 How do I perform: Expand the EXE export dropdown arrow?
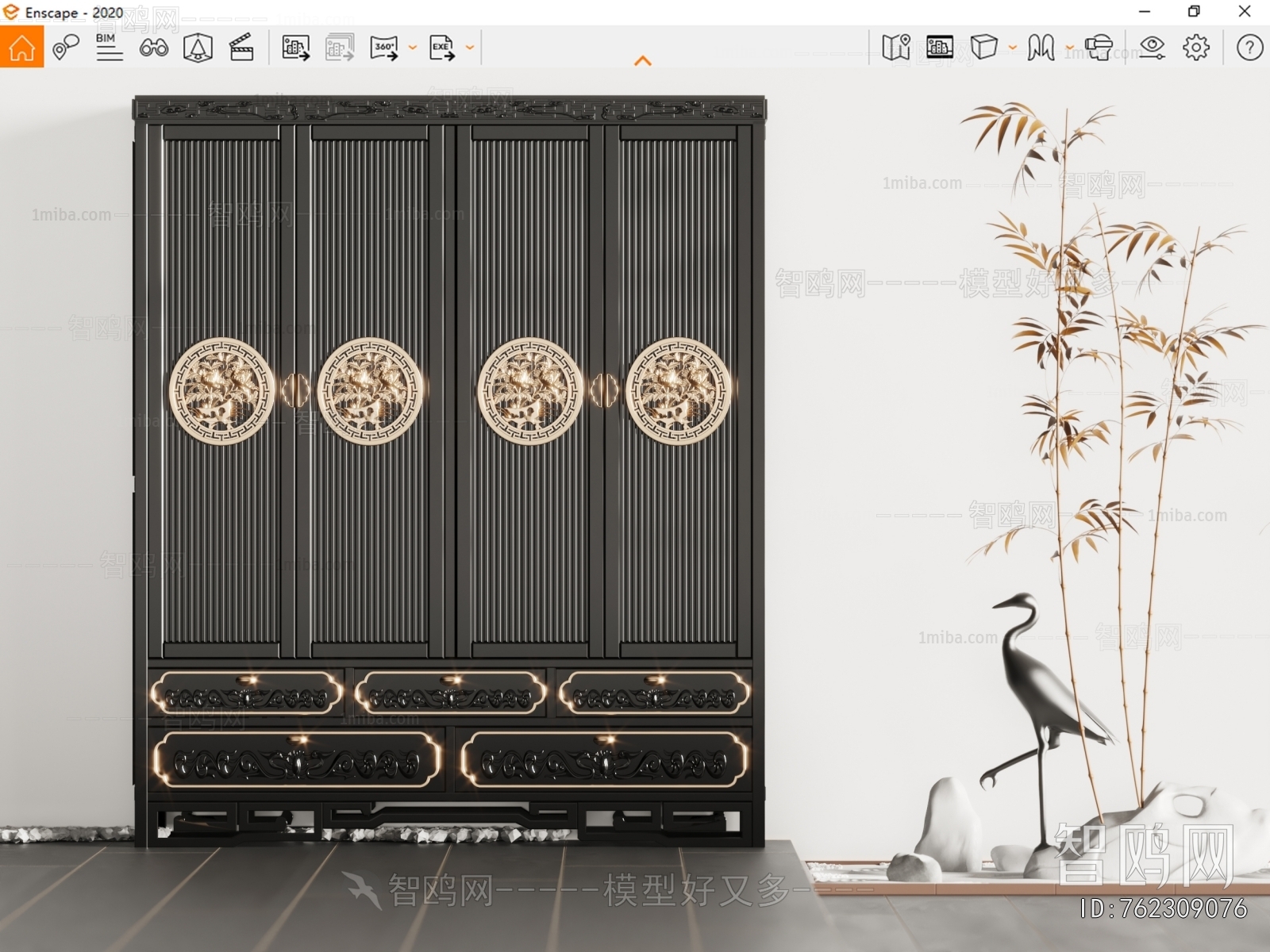pyautogui.click(x=470, y=48)
